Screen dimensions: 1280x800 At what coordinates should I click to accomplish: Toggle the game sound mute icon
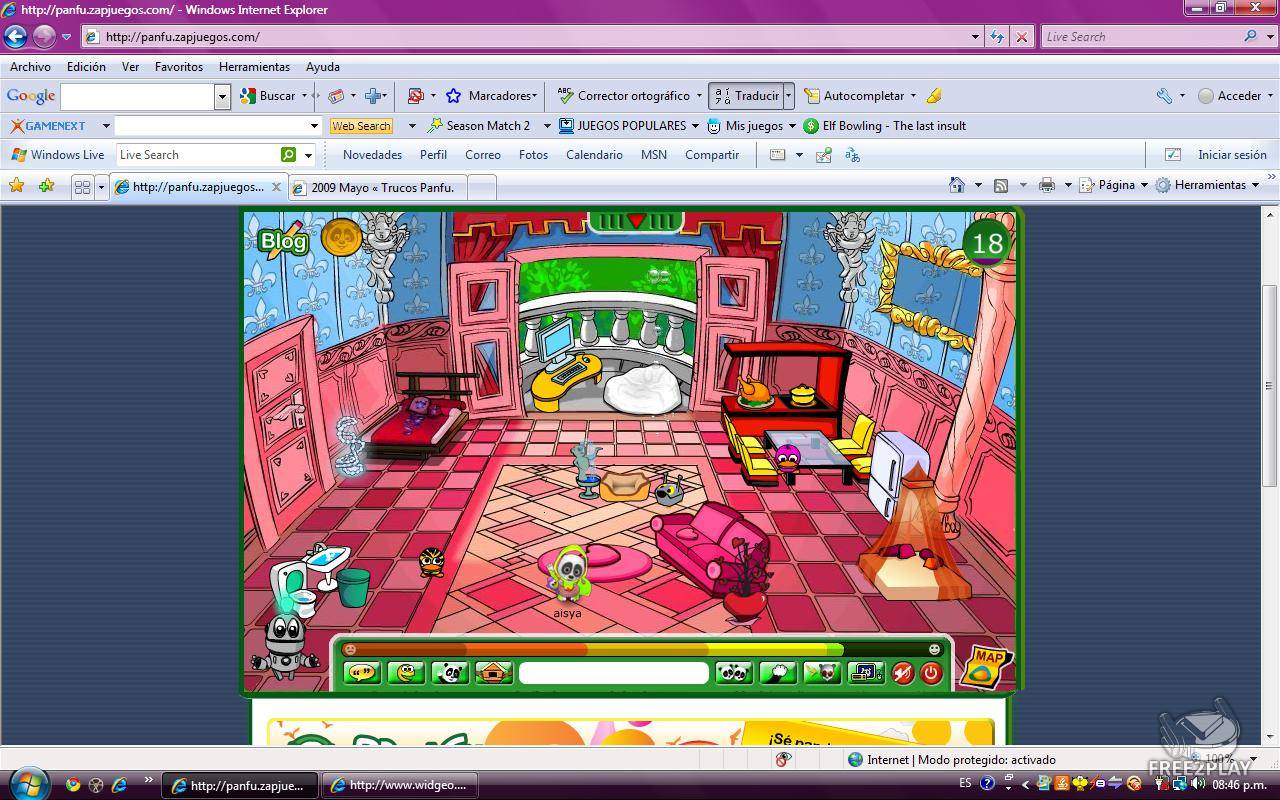[x=903, y=673]
